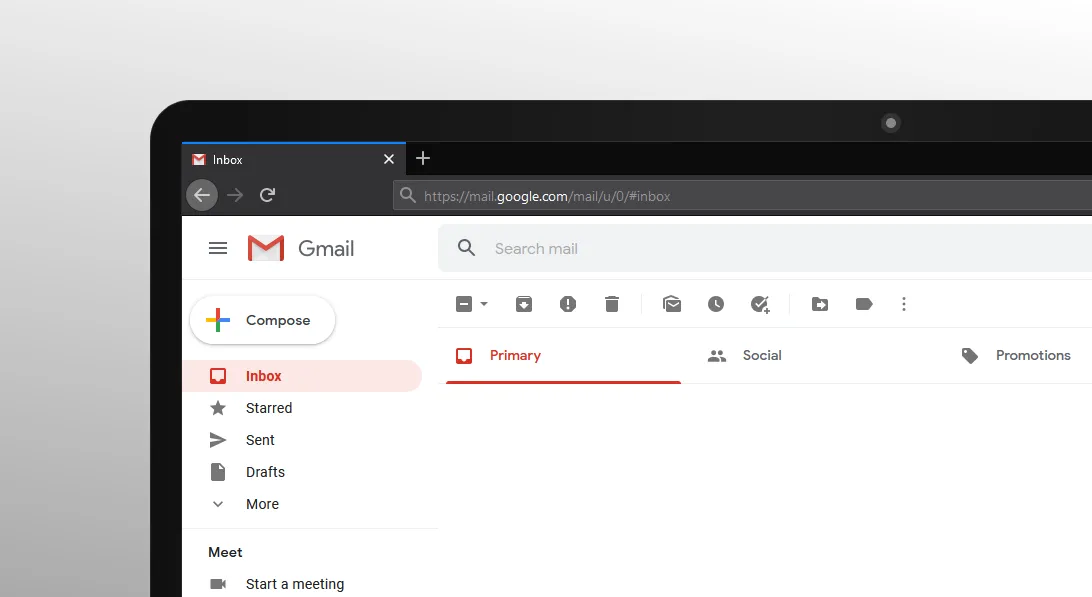The width and height of the screenshot is (1092, 597).
Task: Click the address bar search icon
Action: 408,195
